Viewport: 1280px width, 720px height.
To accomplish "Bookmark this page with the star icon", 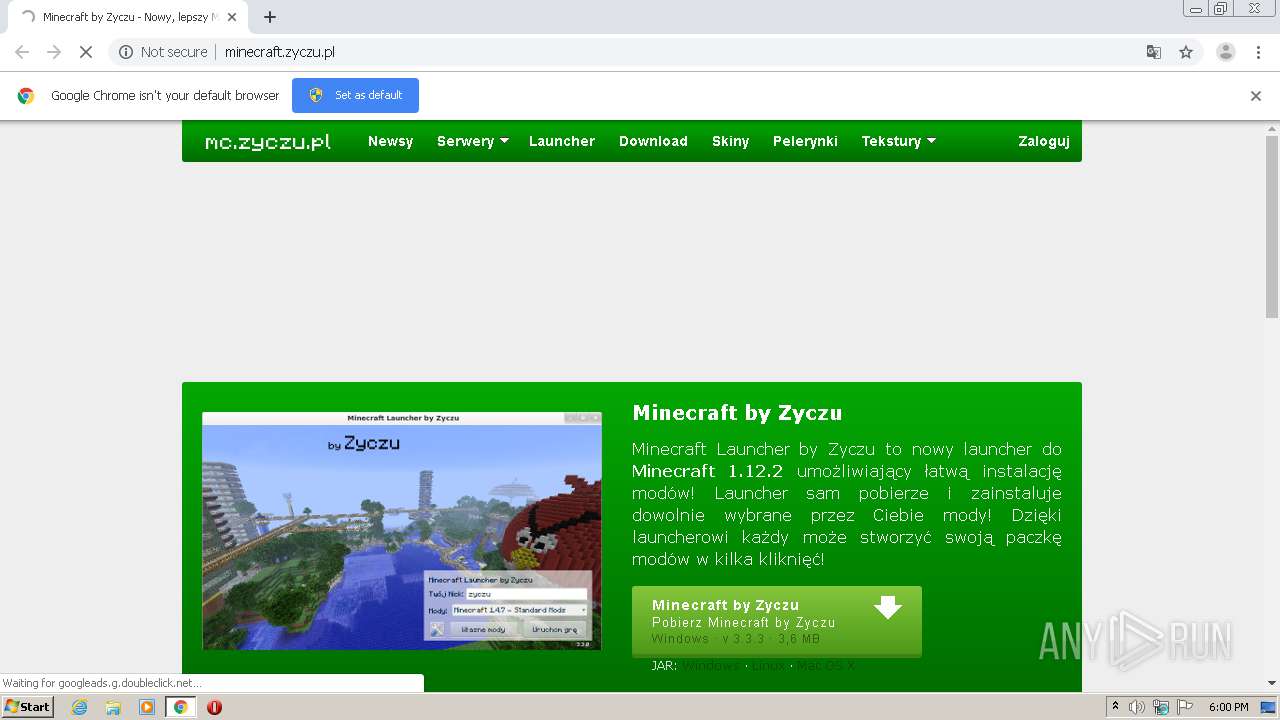I will coord(1186,52).
